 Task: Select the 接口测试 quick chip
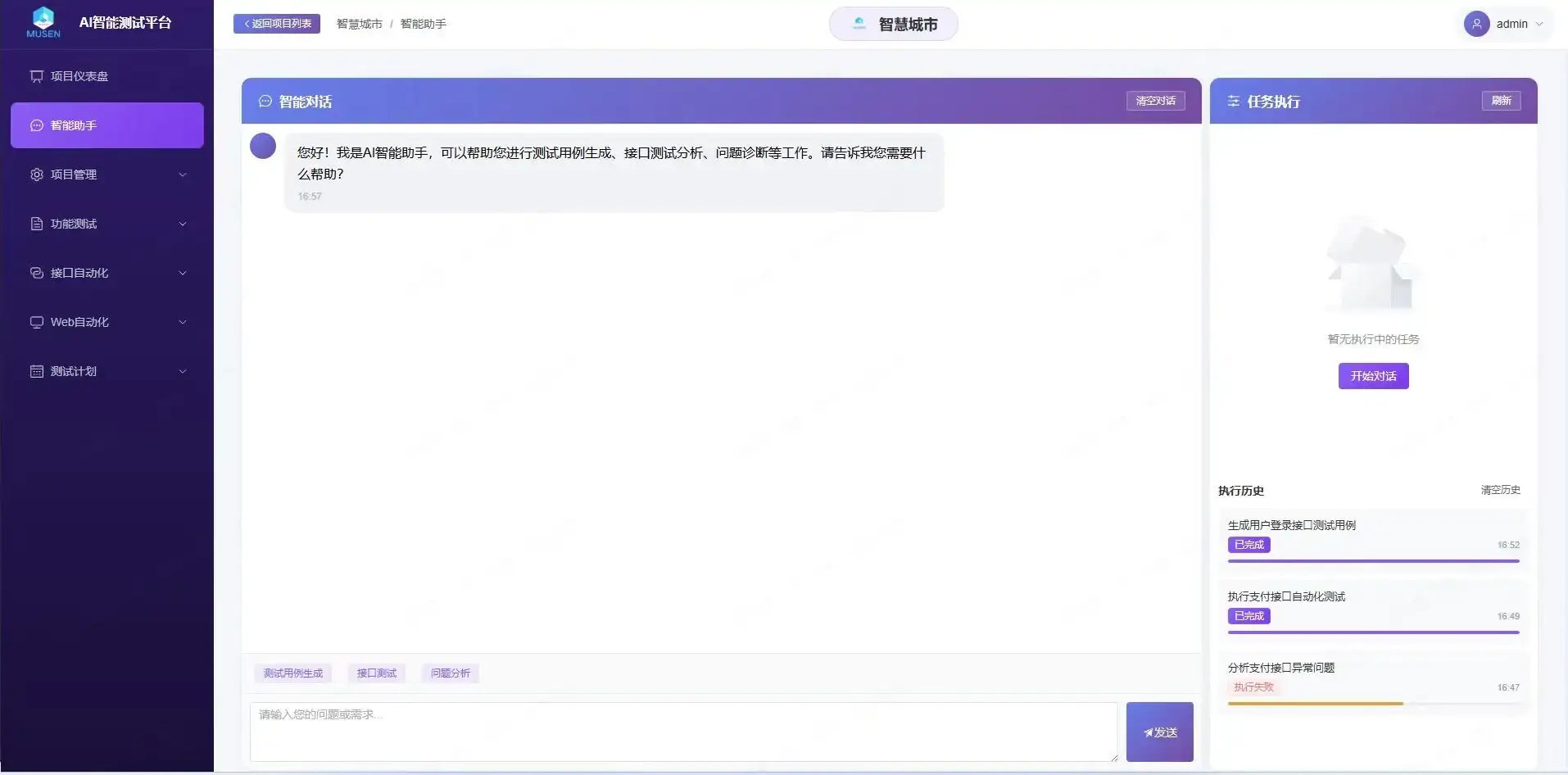375,673
